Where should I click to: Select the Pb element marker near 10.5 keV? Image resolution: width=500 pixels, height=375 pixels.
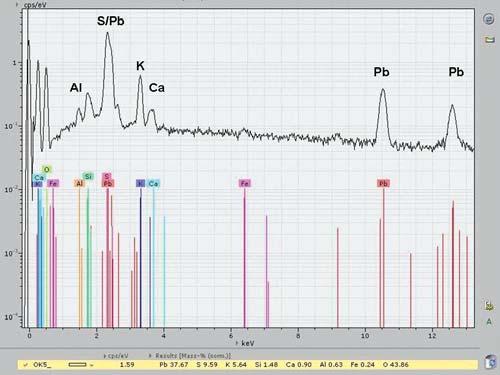tap(384, 184)
